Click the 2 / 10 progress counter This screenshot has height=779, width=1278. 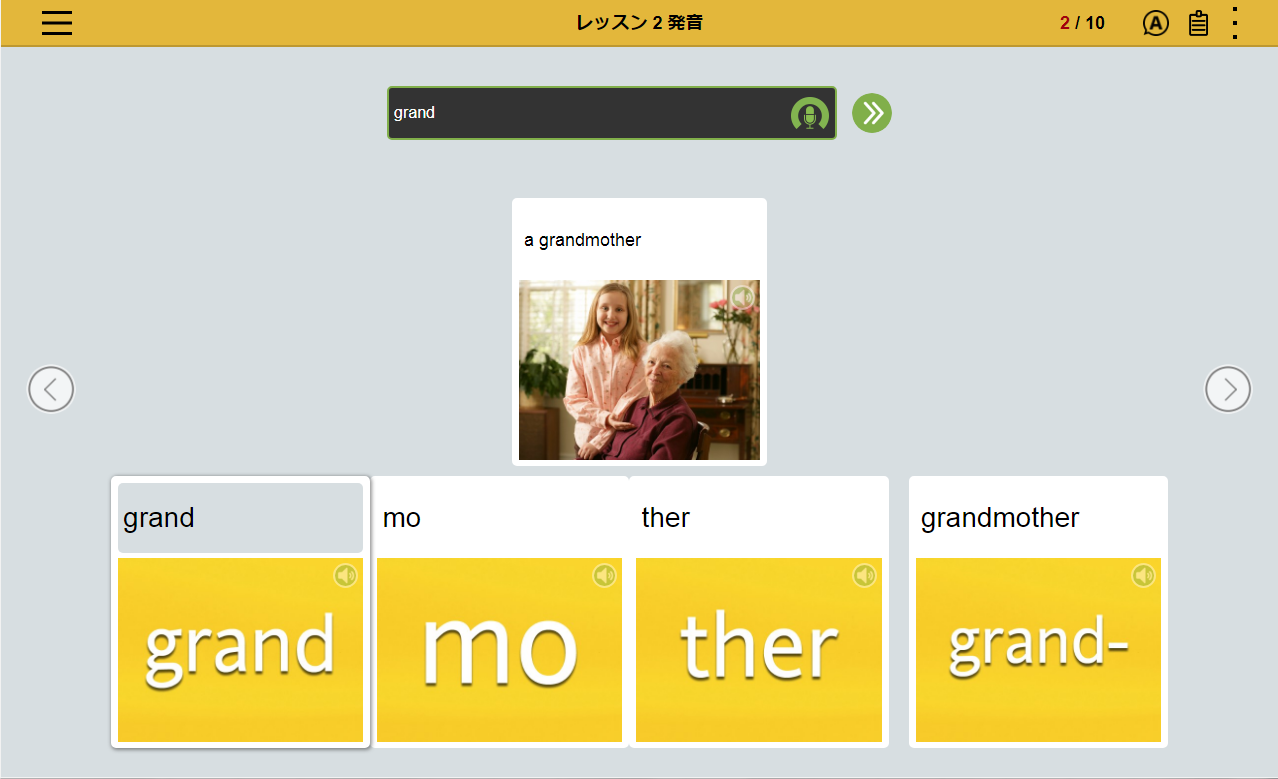(x=1082, y=23)
